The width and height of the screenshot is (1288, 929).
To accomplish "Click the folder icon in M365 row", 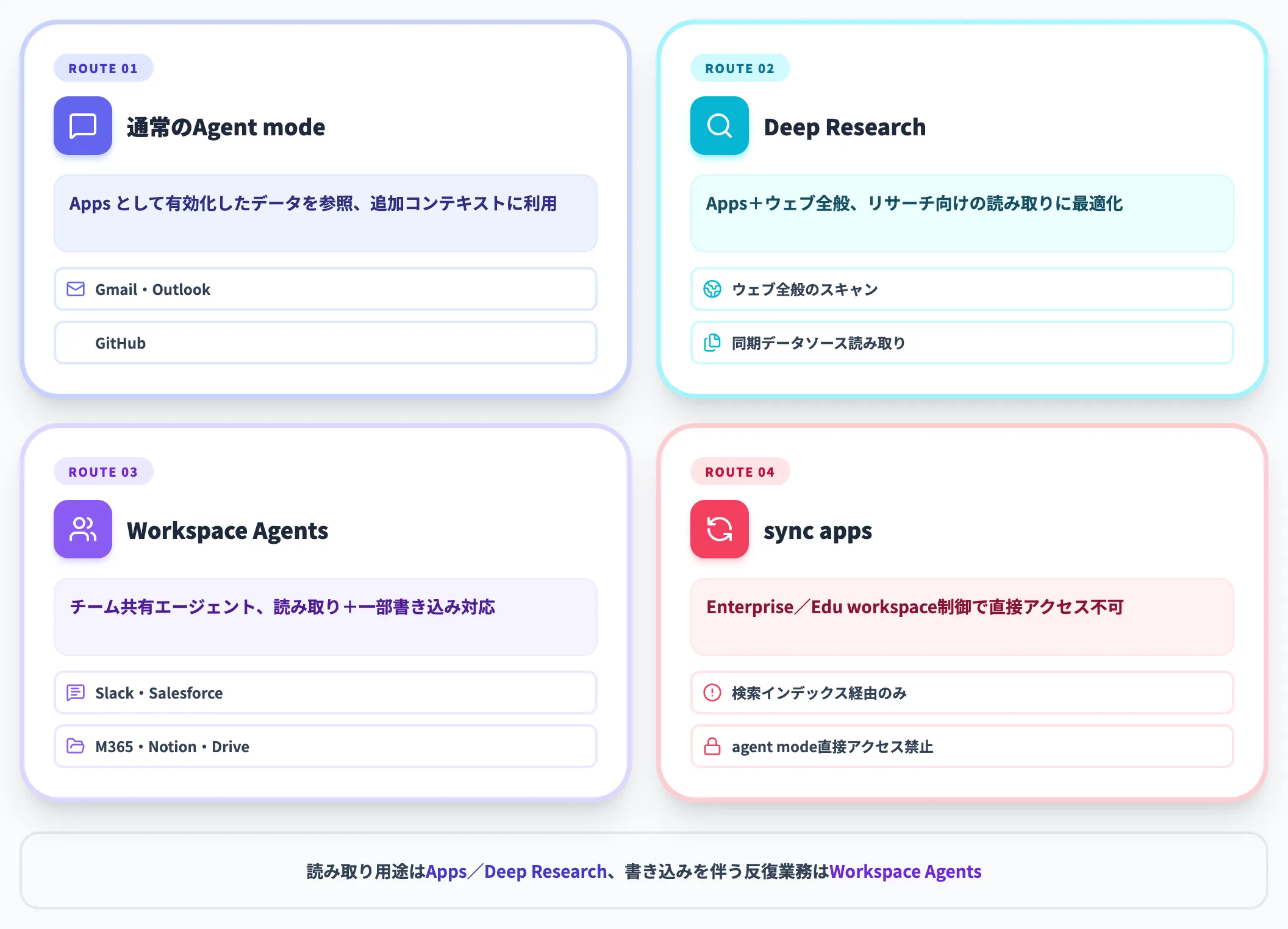I will [76, 746].
